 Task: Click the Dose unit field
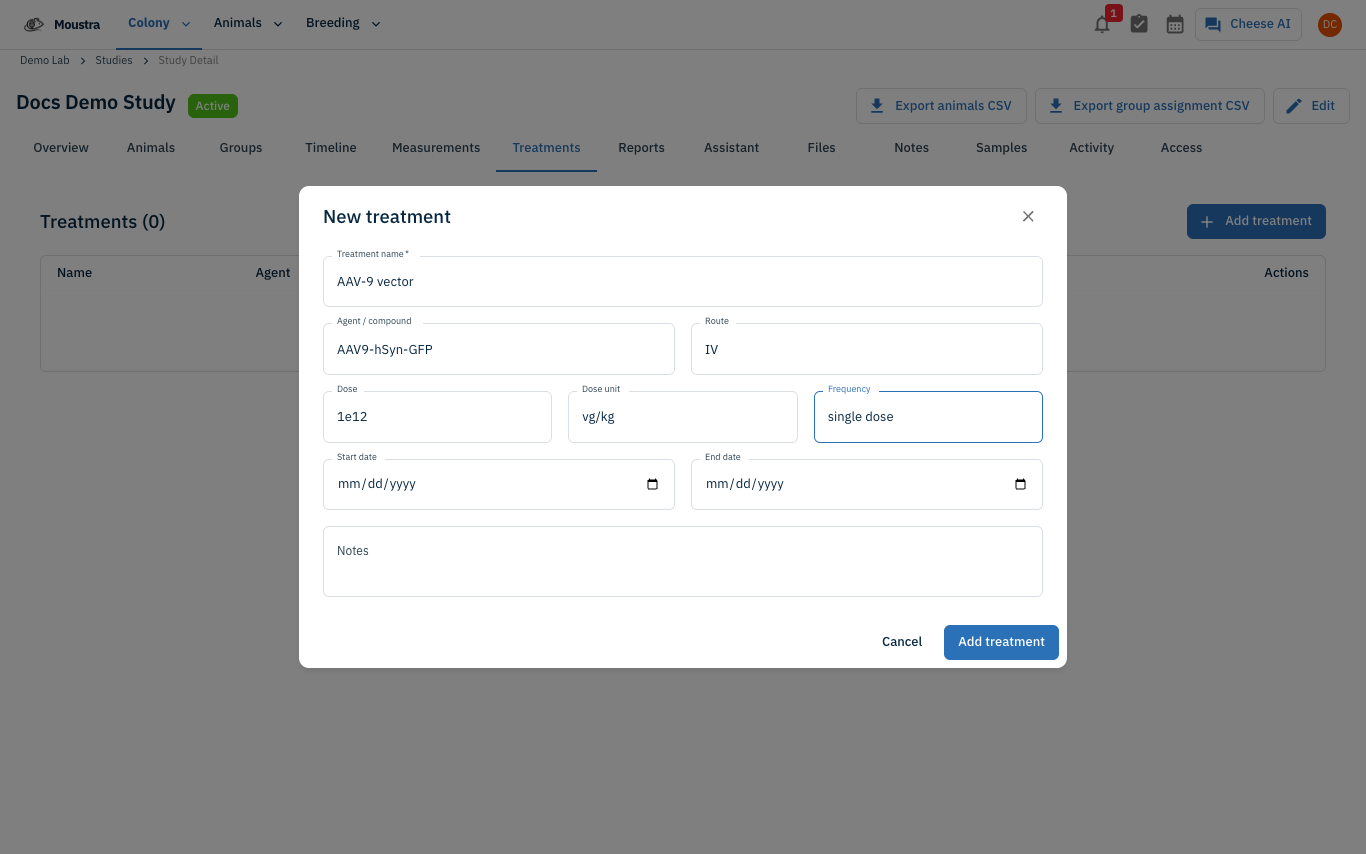coord(683,417)
